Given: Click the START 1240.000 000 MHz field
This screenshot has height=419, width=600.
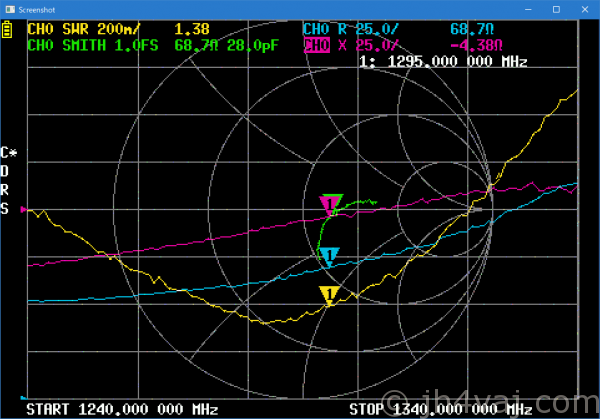Looking at the screenshot, I should 122,409.
